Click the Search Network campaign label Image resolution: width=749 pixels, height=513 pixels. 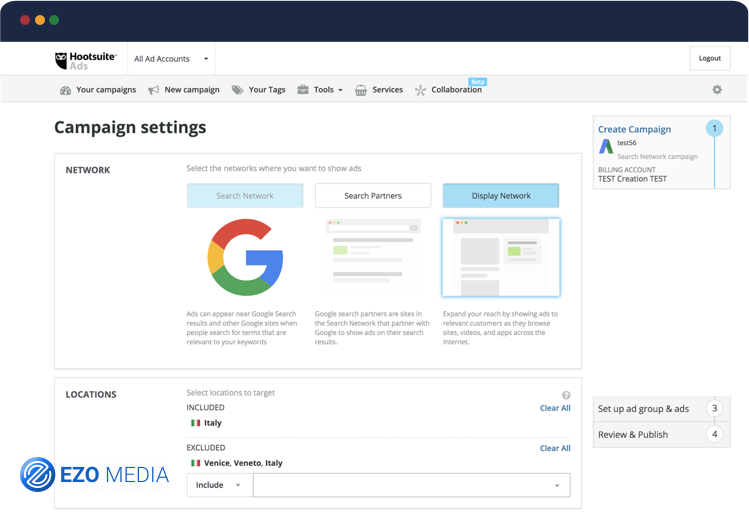[x=657, y=157]
